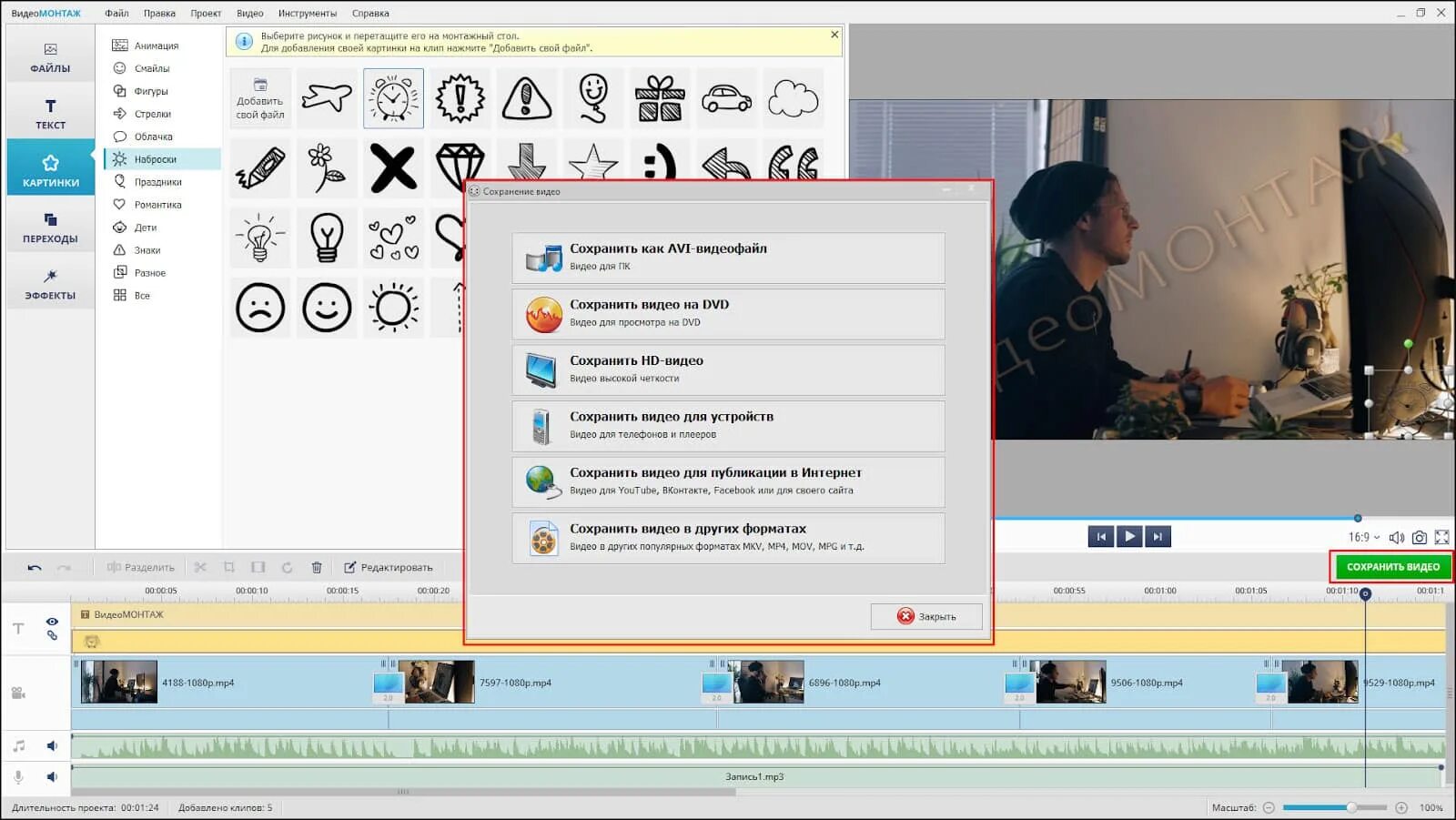The width and height of the screenshot is (1456, 820).
Task: Pick the flower sketch picture
Action: tap(327, 168)
